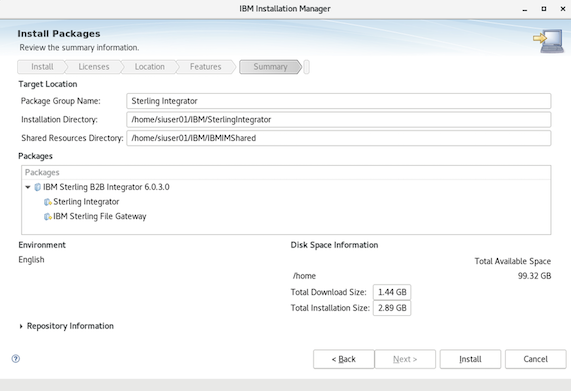This screenshot has height=391, width=571.
Task: Collapse the IBM Sterling B2B Integrator 6.0.3.0 tree
Action: pyautogui.click(x=28, y=187)
